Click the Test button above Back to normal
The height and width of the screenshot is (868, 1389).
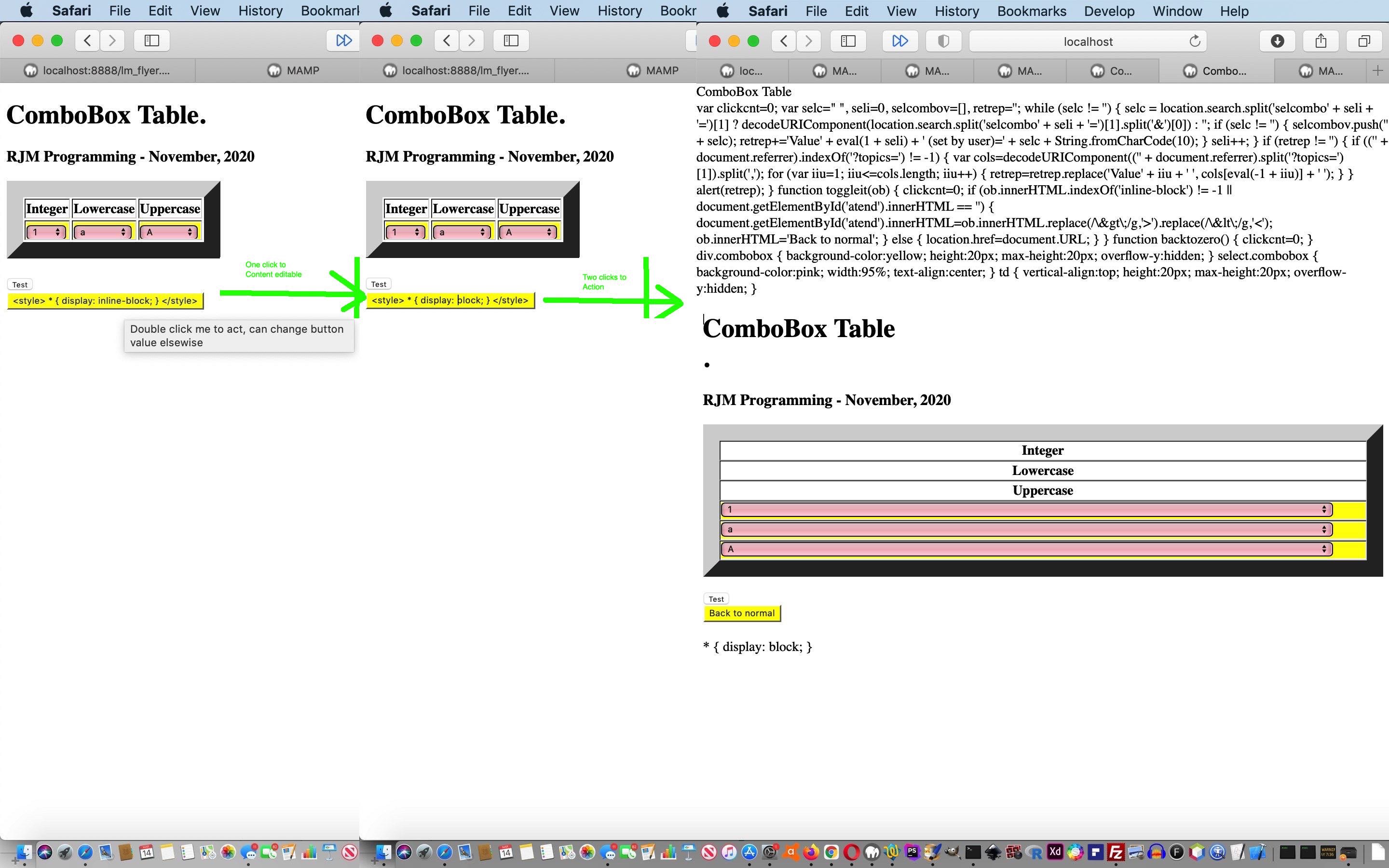pyautogui.click(x=716, y=598)
